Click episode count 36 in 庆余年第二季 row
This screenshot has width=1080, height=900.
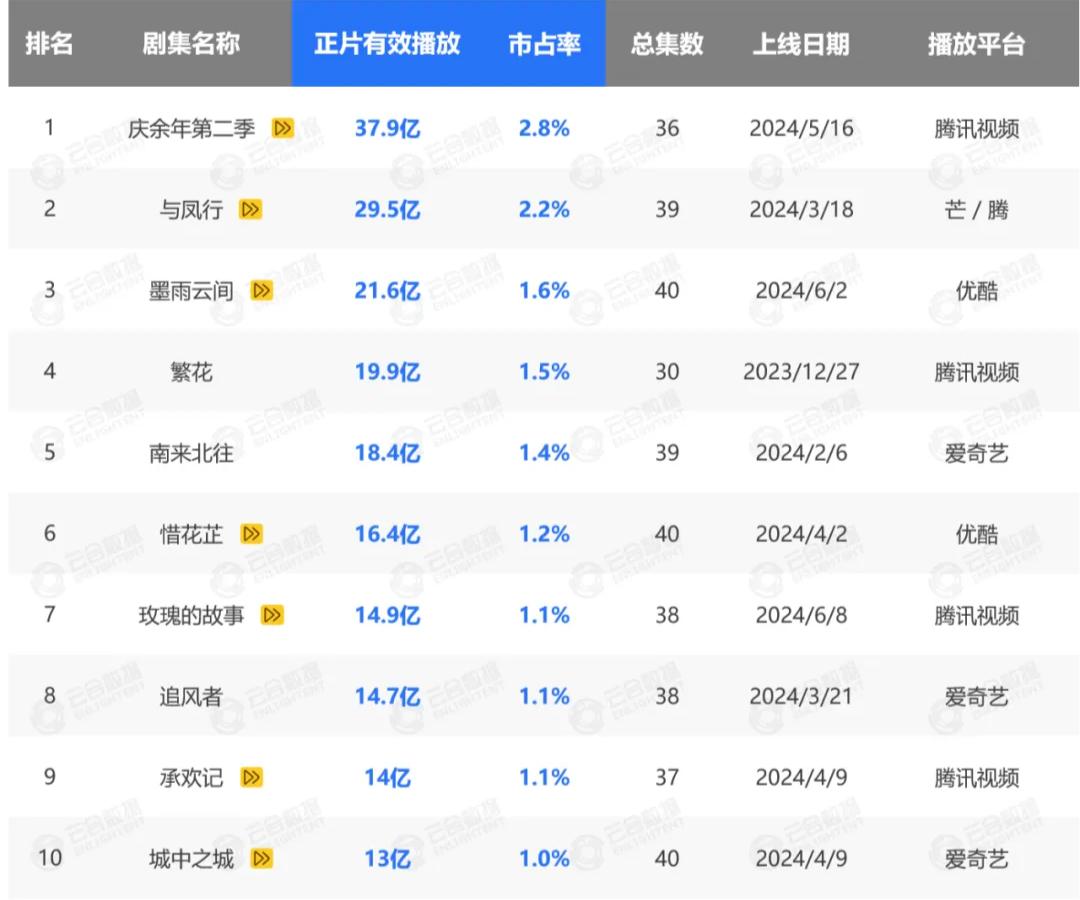coord(667,129)
